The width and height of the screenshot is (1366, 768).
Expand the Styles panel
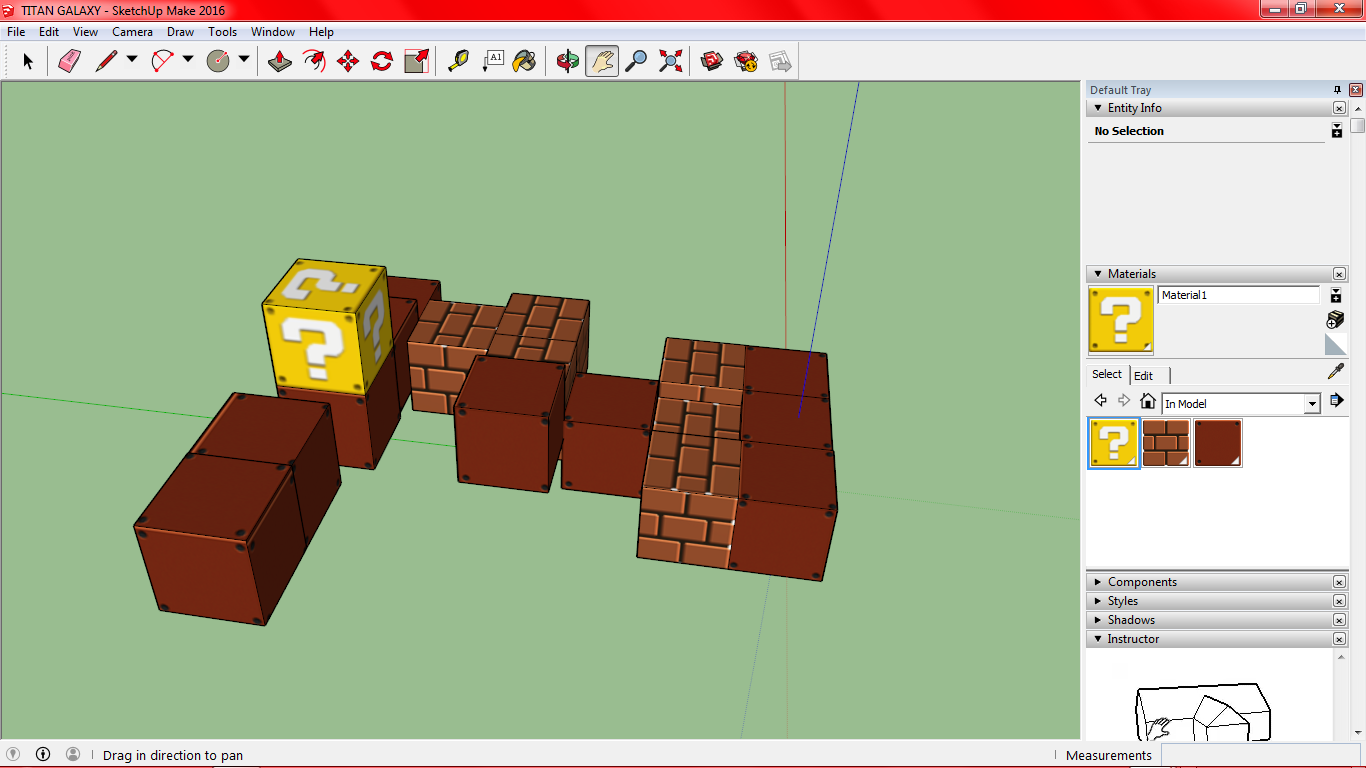tap(1097, 601)
